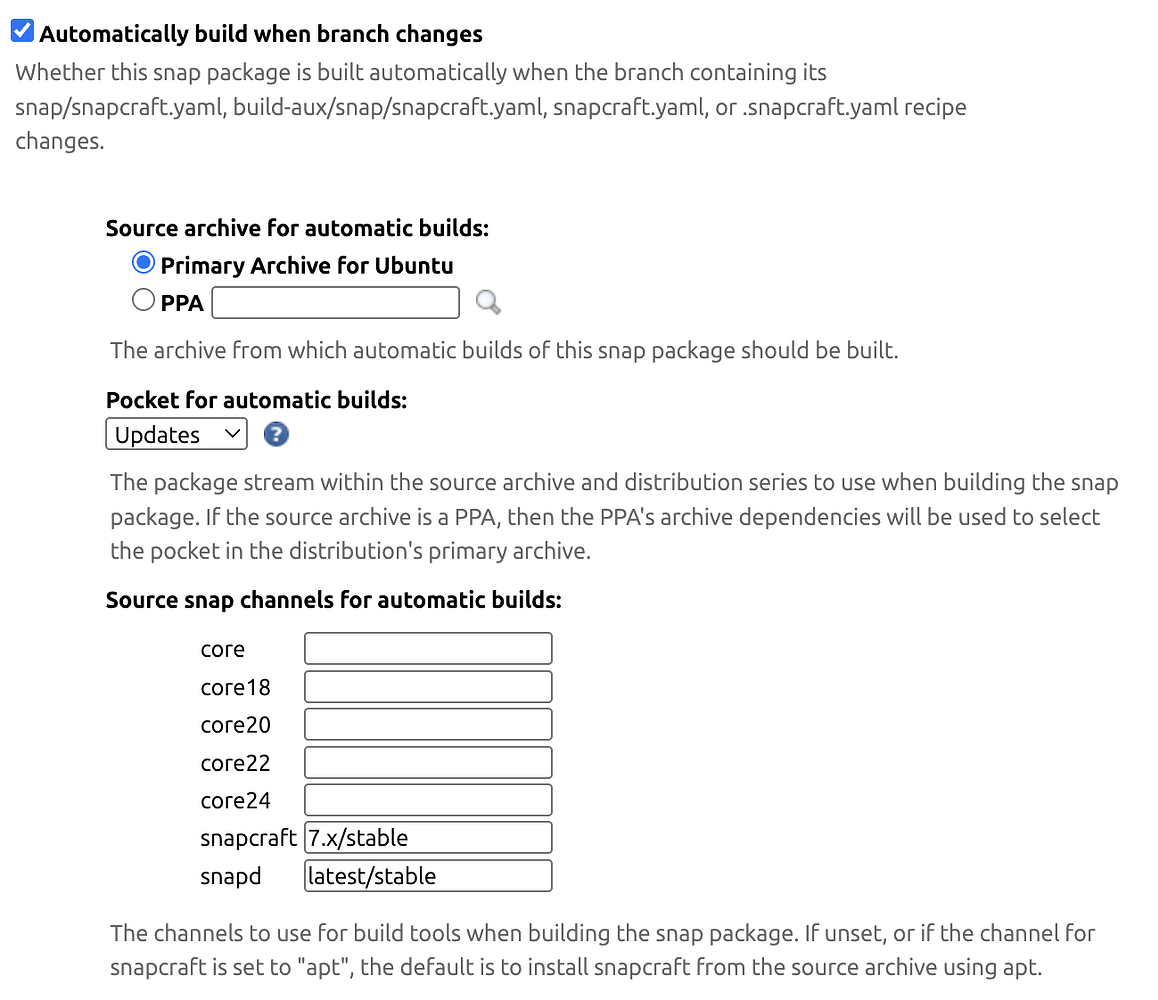This screenshot has width=1158, height=1000.
Task: Select the core20 channel input
Action: pos(428,724)
